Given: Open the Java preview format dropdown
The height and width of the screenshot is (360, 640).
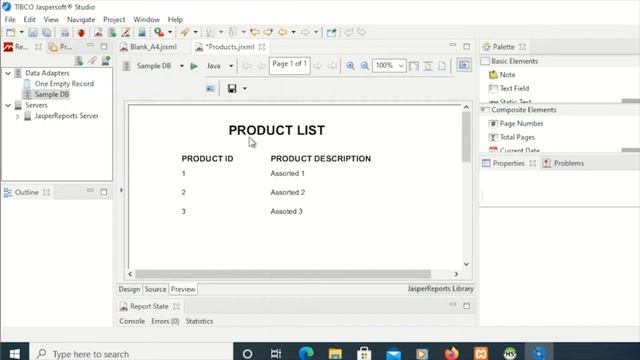Looking at the screenshot, I should click(231, 66).
